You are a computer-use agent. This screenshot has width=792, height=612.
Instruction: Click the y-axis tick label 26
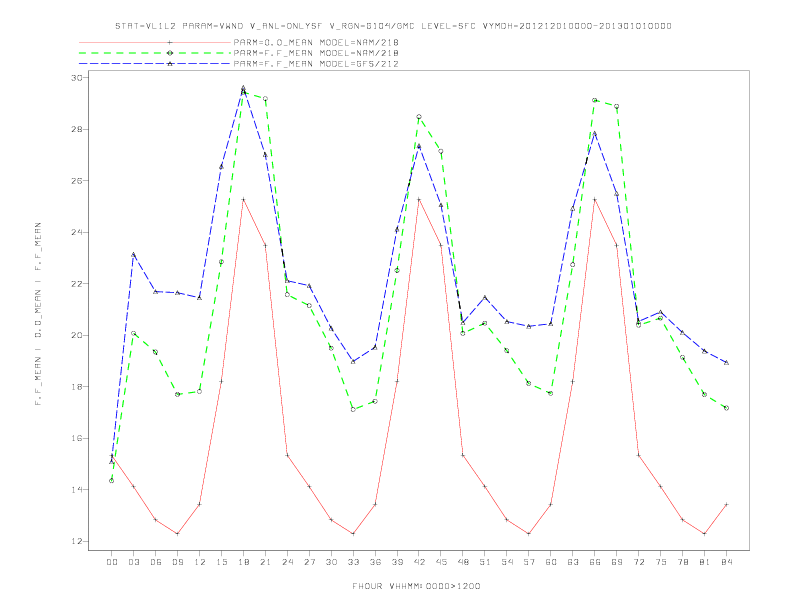(77, 181)
